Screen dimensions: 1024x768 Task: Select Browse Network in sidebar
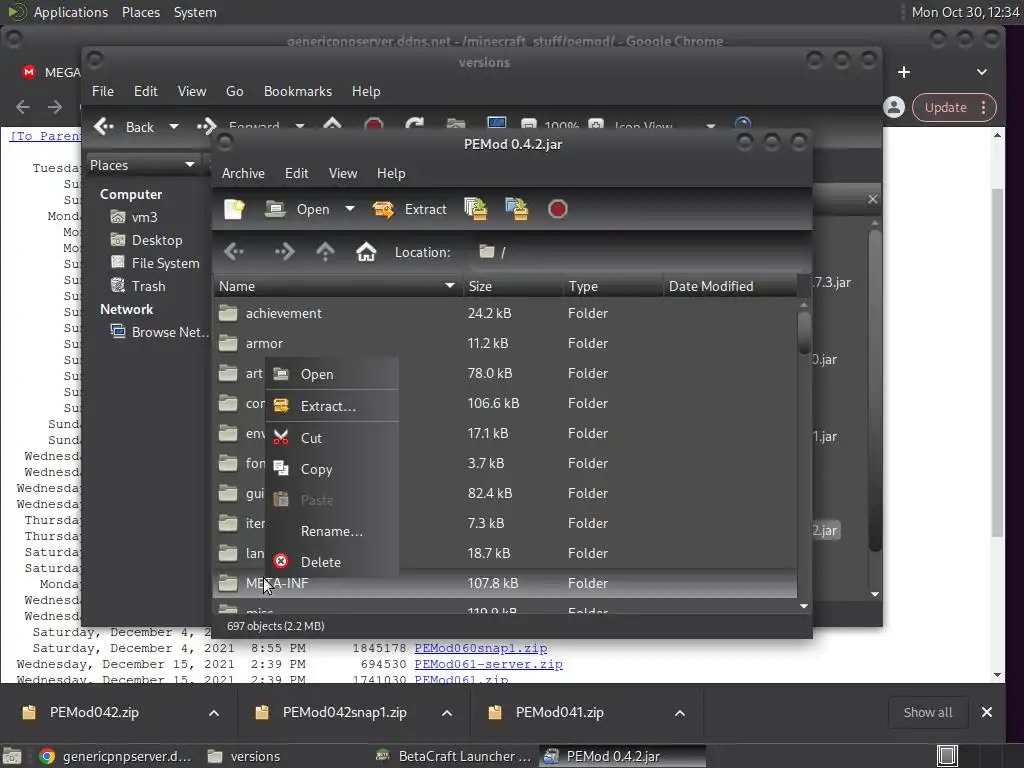click(159, 332)
